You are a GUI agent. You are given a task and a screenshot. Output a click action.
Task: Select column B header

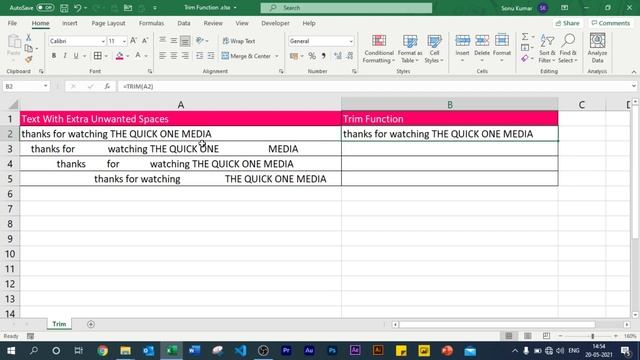[x=450, y=104]
